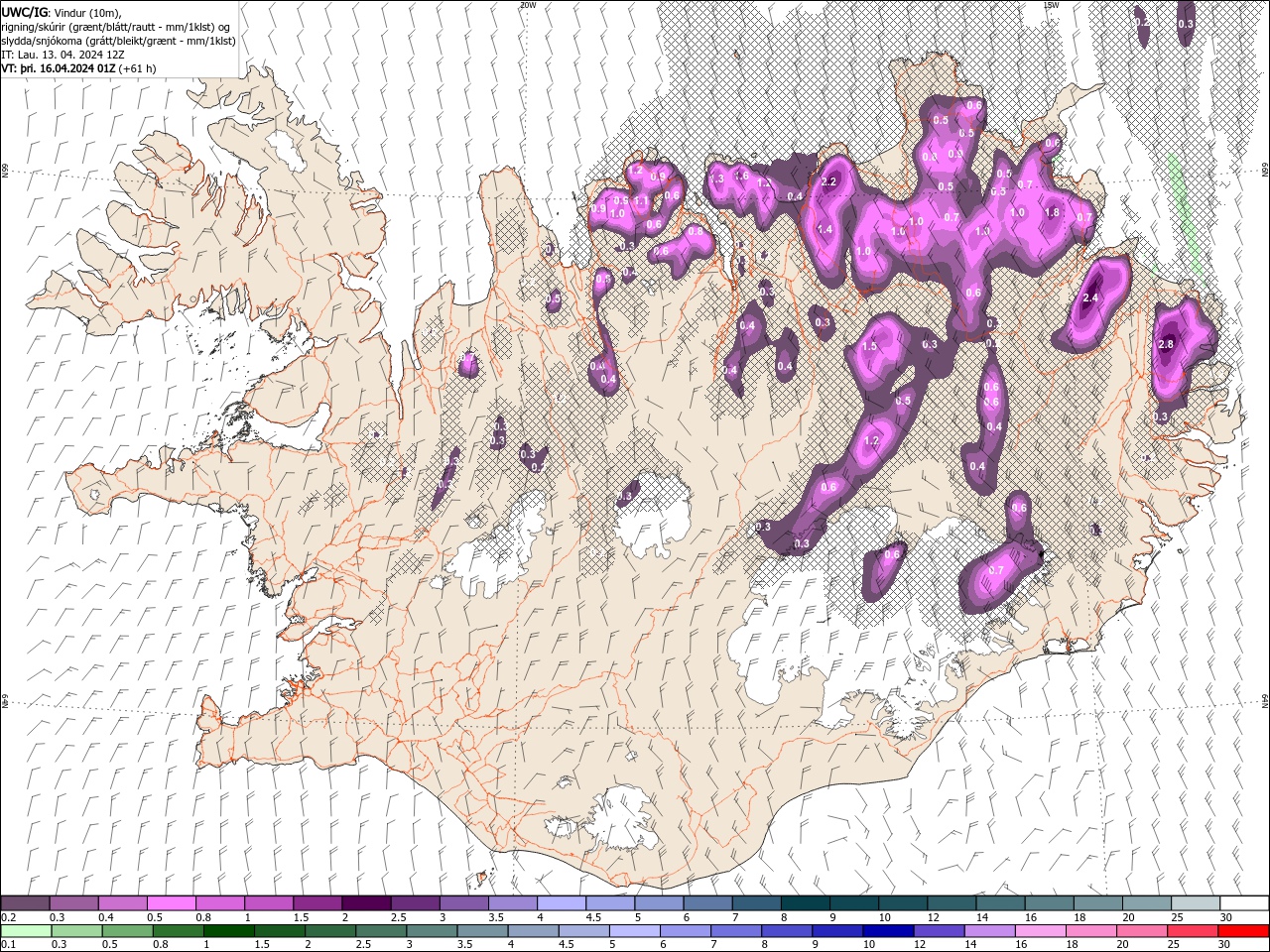
Task: Pick the rain legend swatch between 25 and 30
Action: point(1192,931)
